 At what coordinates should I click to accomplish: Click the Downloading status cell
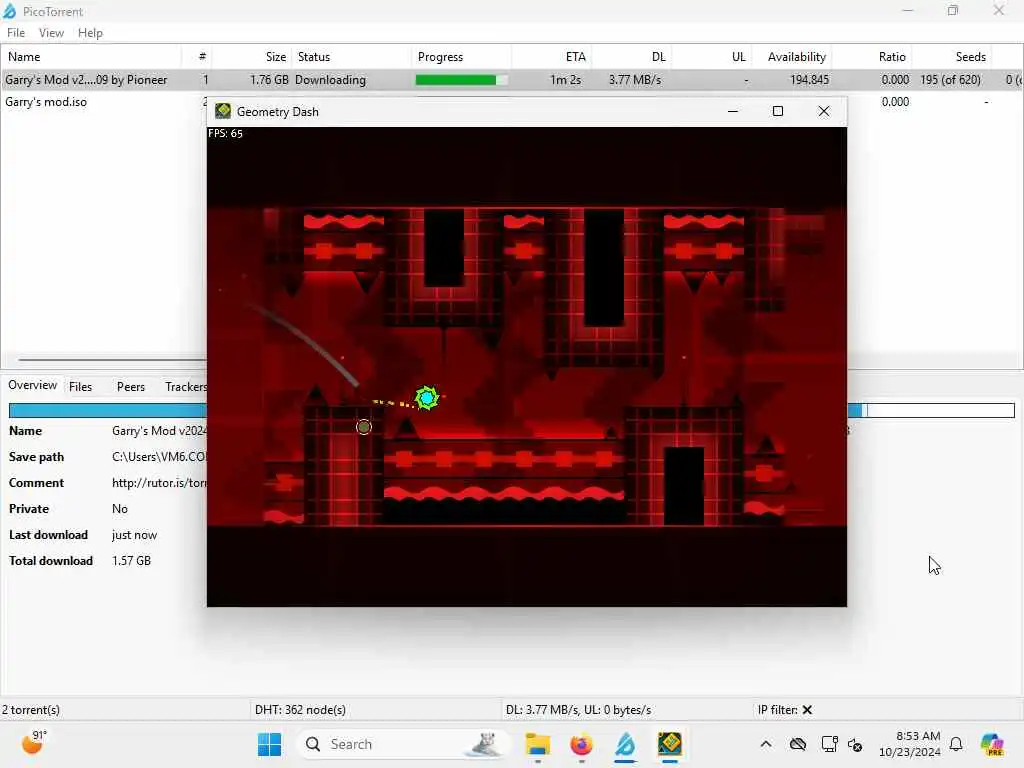pos(330,80)
